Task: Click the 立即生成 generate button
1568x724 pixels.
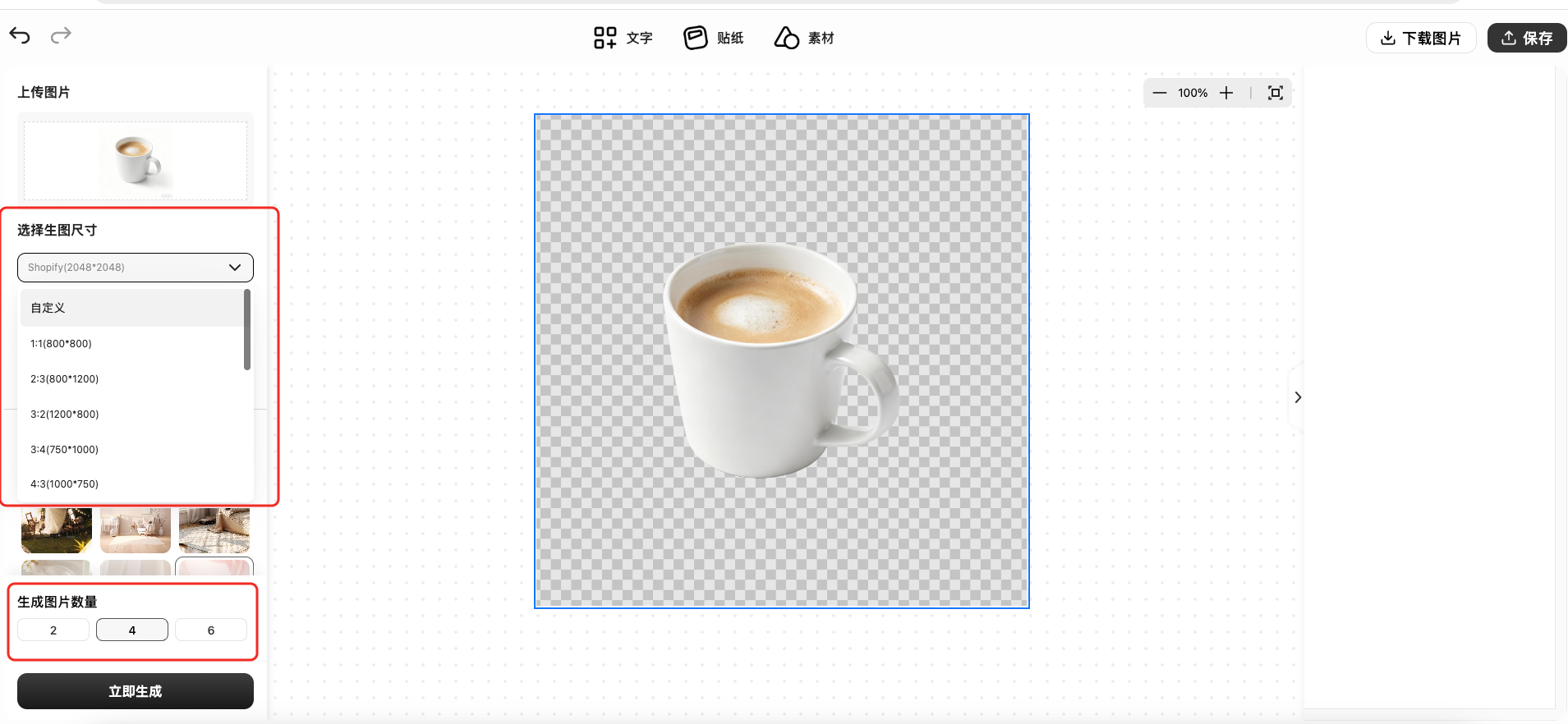Action: pyautogui.click(x=136, y=691)
